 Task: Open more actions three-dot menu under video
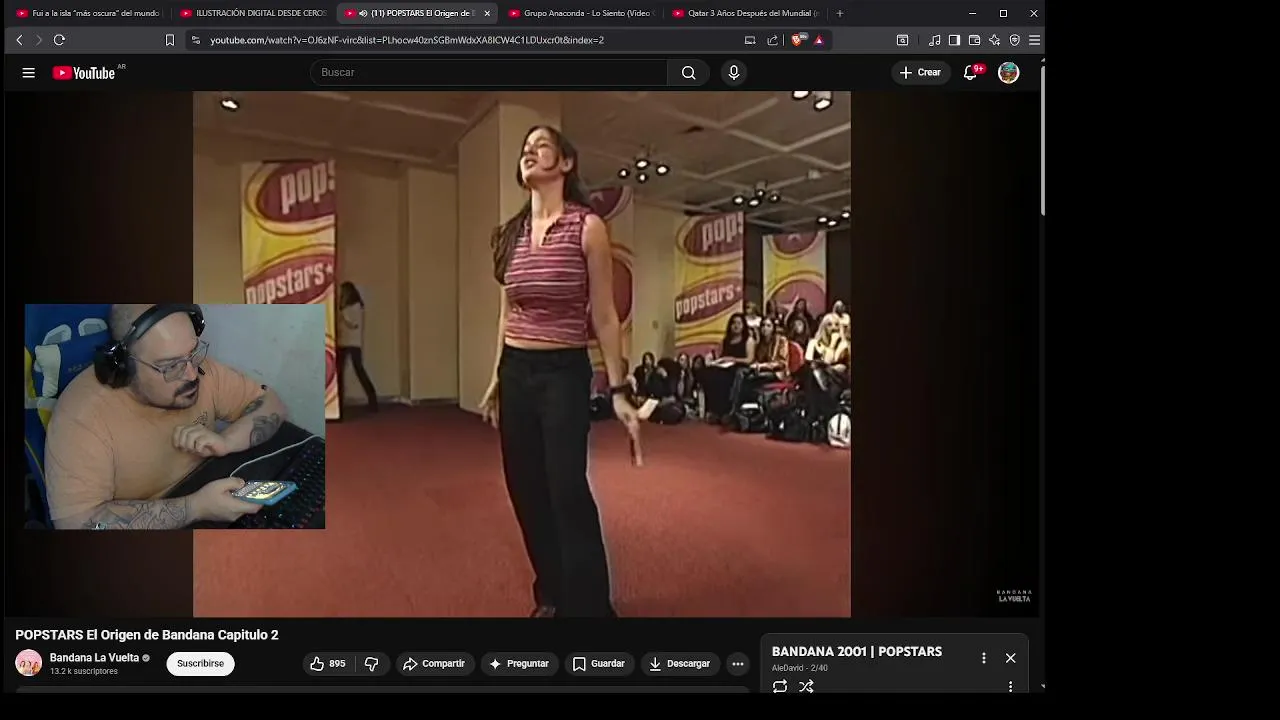[737, 663]
